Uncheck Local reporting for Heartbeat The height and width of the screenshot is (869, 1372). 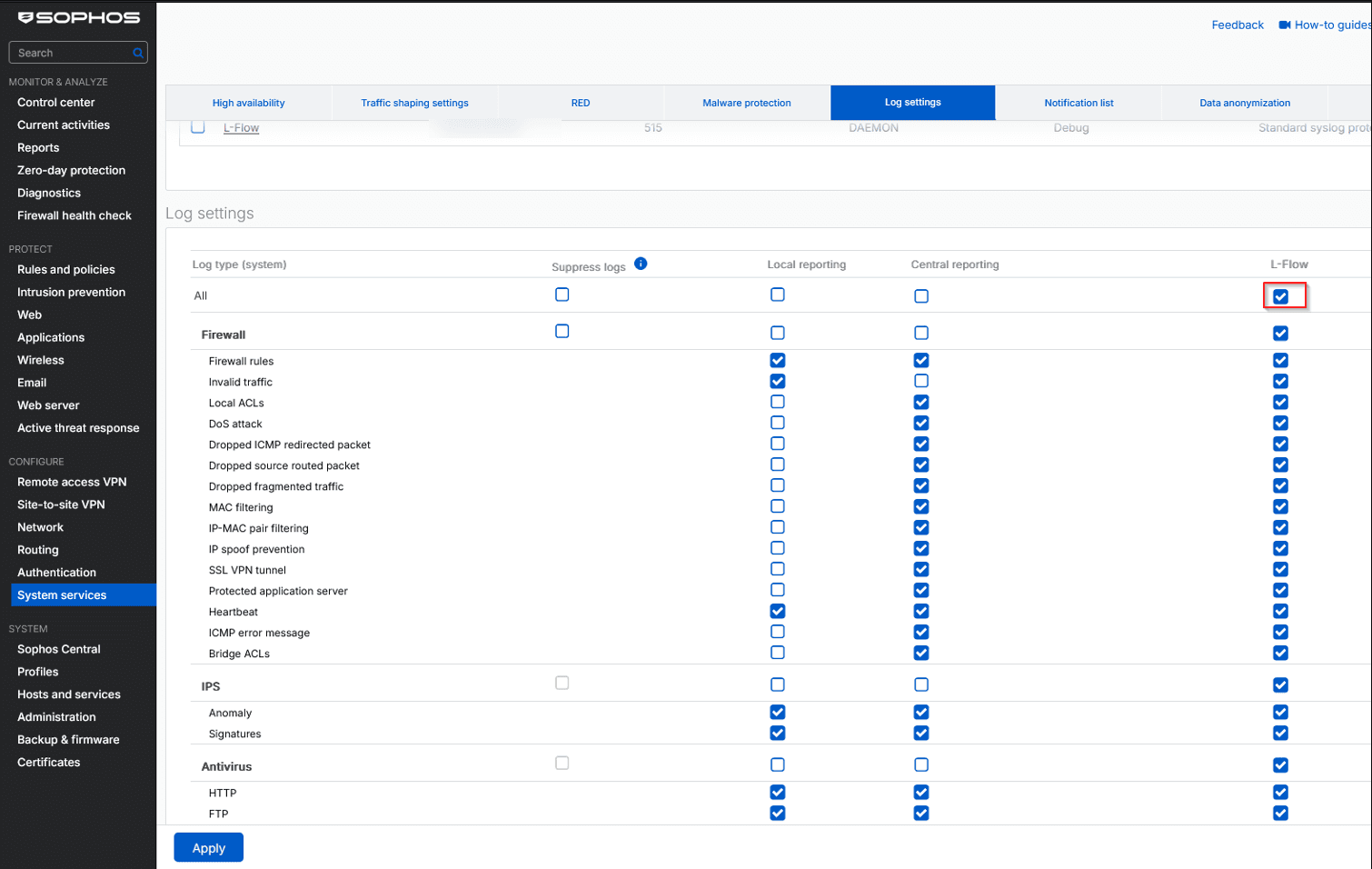pyautogui.click(x=778, y=611)
